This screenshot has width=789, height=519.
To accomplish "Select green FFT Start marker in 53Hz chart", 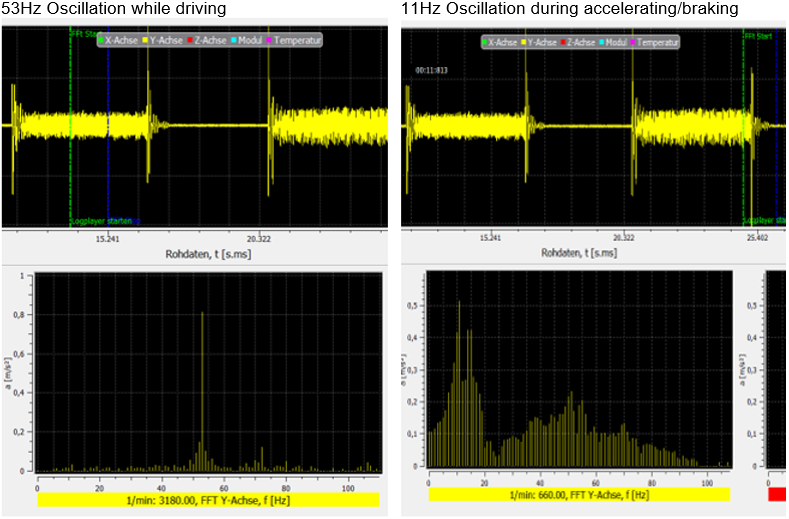I will click(70, 126).
